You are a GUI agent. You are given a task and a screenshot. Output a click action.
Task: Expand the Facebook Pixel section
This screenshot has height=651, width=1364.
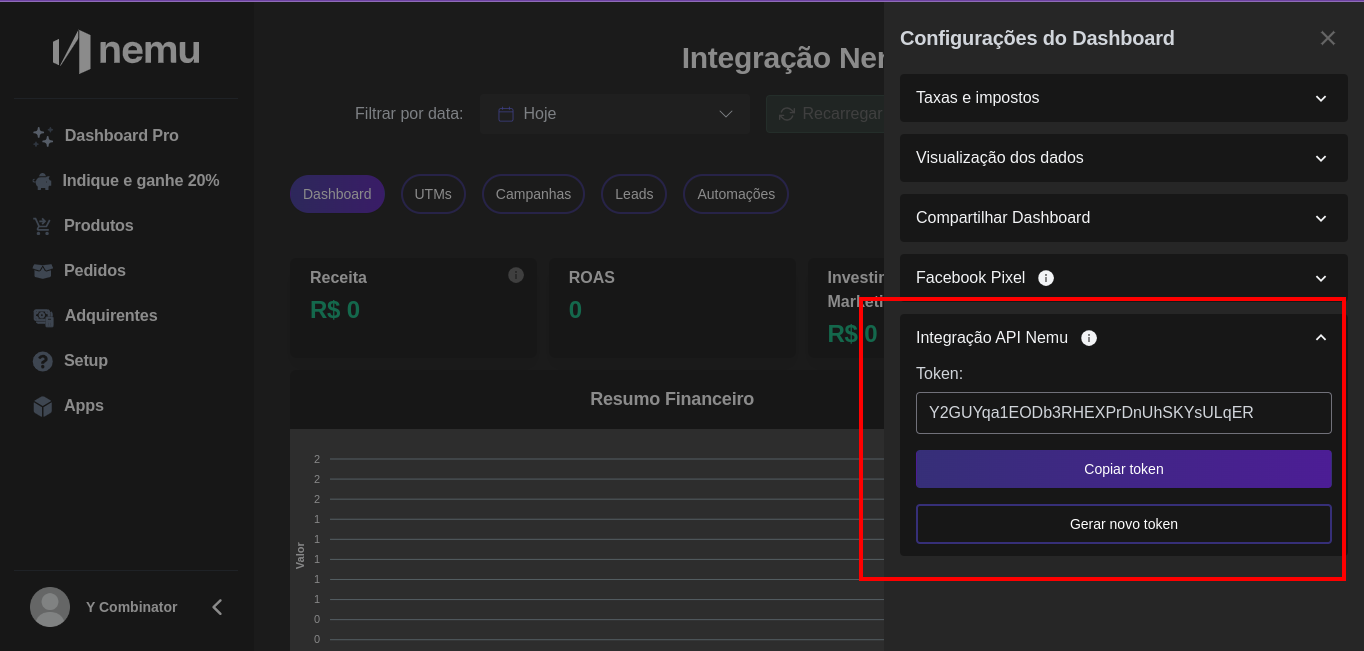pyautogui.click(x=1124, y=278)
